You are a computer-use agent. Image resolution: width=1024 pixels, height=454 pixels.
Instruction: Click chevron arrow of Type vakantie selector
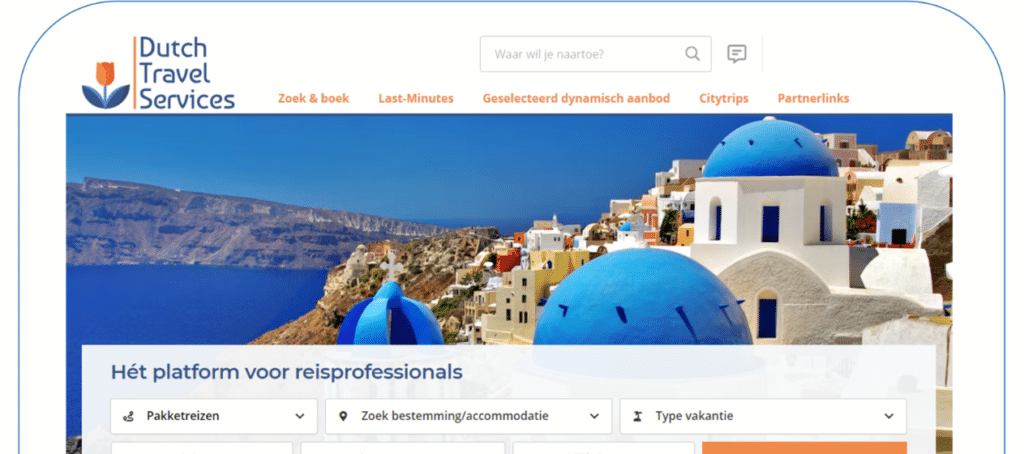(x=889, y=416)
